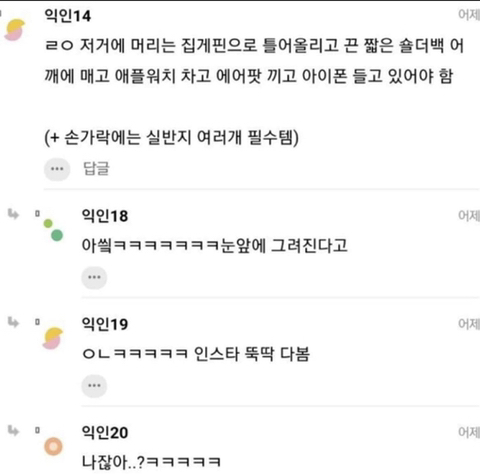Click 익인20 orange ring avatar

[53, 447]
